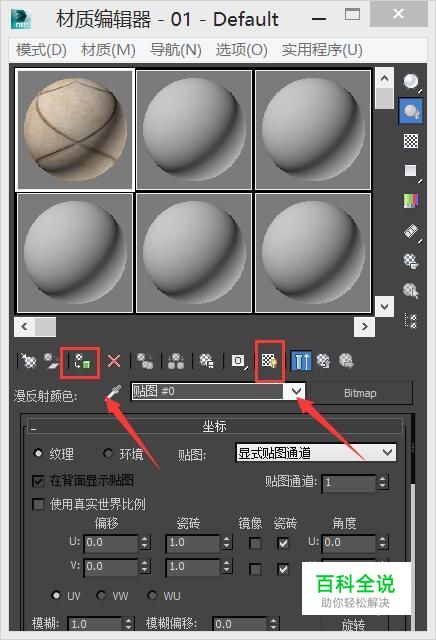Click the 模糊偏移 value field
436x640 pixels.
pyautogui.click(x=241, y=624)
